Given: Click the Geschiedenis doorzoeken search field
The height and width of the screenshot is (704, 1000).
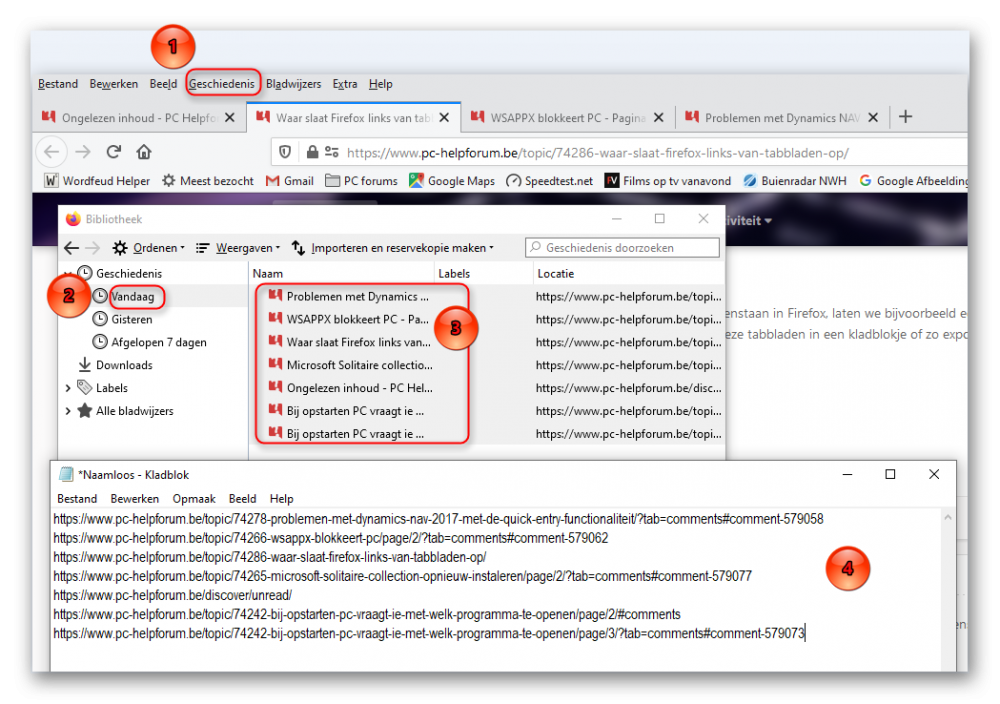Looking at the screenshot, I should (622, 247).
